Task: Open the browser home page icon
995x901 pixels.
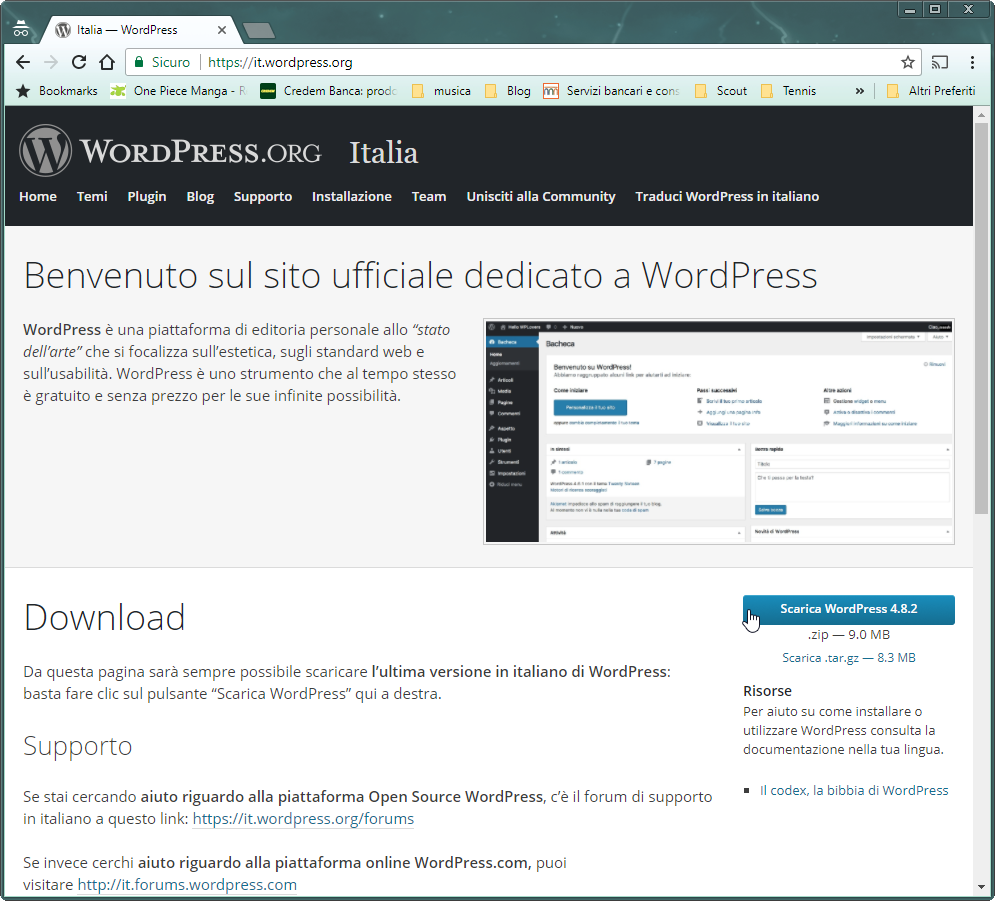Action: coord(107,62)
